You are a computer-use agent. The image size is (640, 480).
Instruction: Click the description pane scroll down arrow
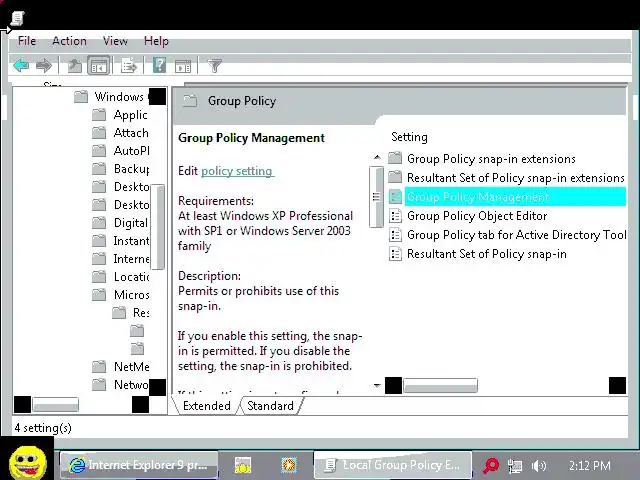pyautogui.click(x=377, y=385)
